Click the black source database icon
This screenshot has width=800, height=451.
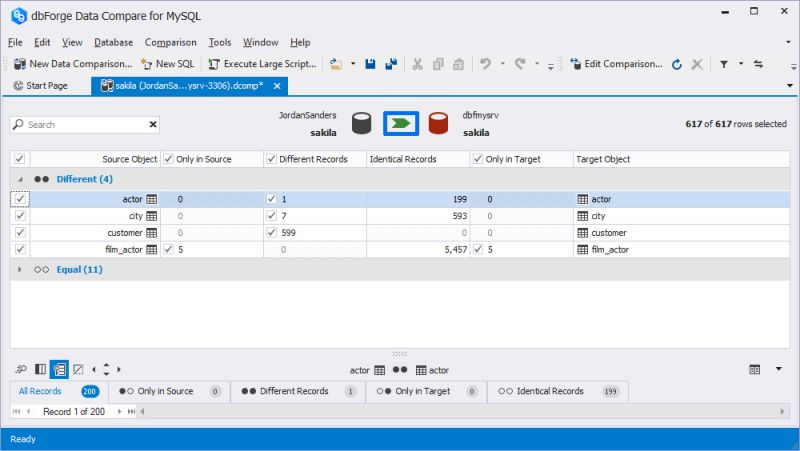(361, 123)
